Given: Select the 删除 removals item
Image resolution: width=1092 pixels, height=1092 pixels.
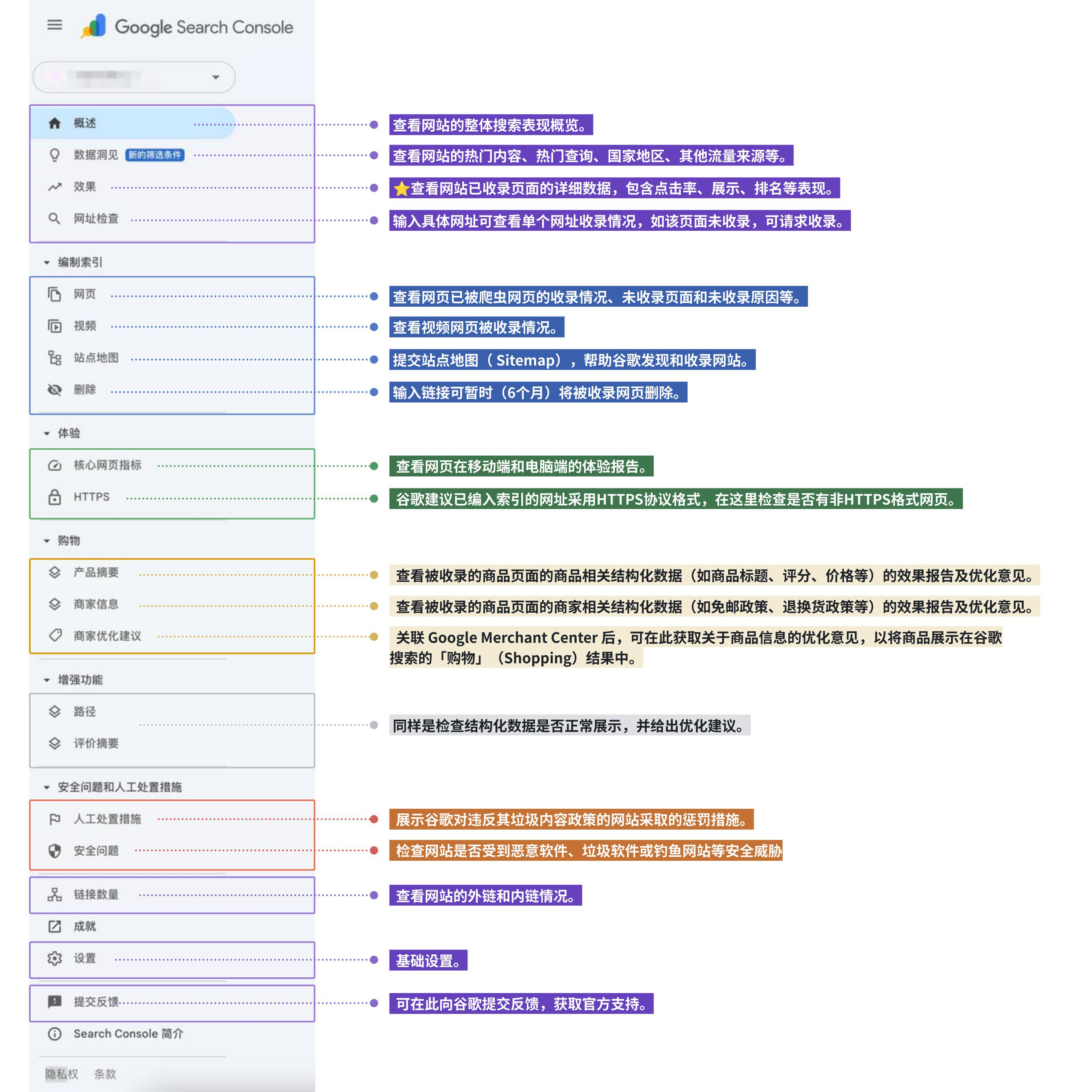Looking at the screenshot, I should pyautogui.click(x=85, y=389).
